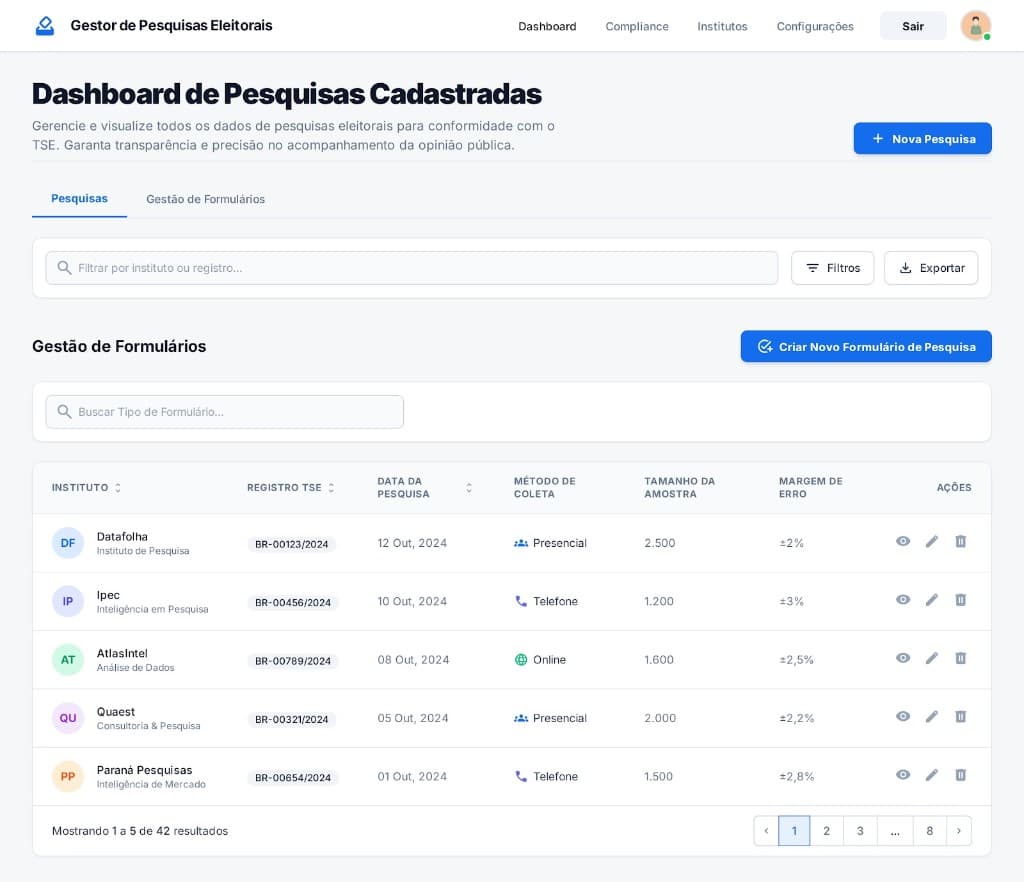Click Exportar button
This screenshot has width=1024, height=882.
(x=931, y=268)
